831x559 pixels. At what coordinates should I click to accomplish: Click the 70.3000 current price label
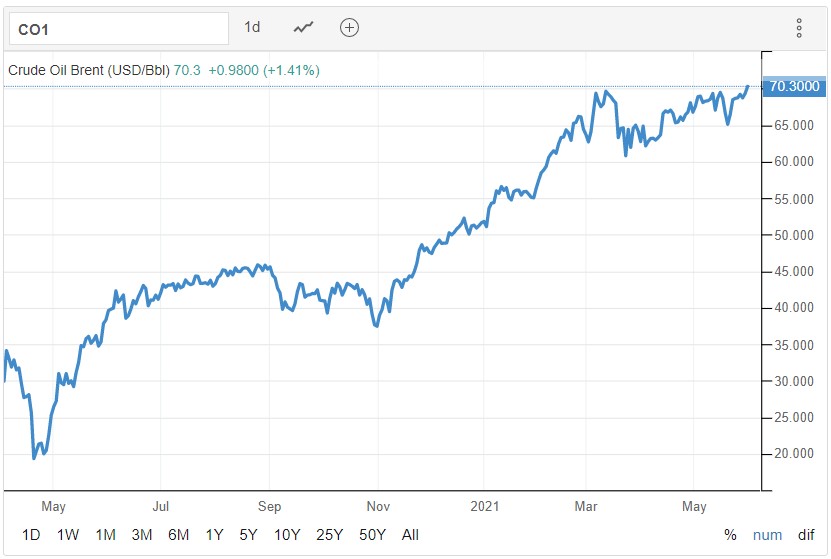(x=791, y=88)
